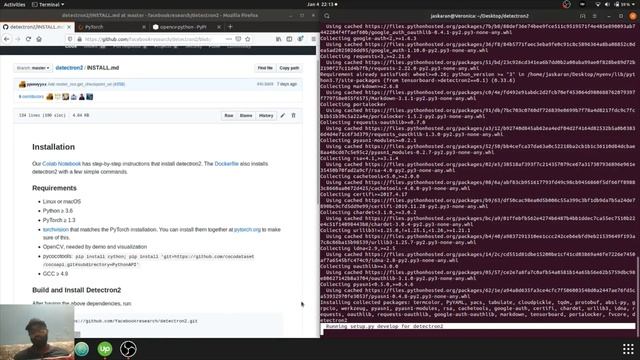640x360 pixels.
Task: Switch to the PyTorch tab
Action: [111, 27]
